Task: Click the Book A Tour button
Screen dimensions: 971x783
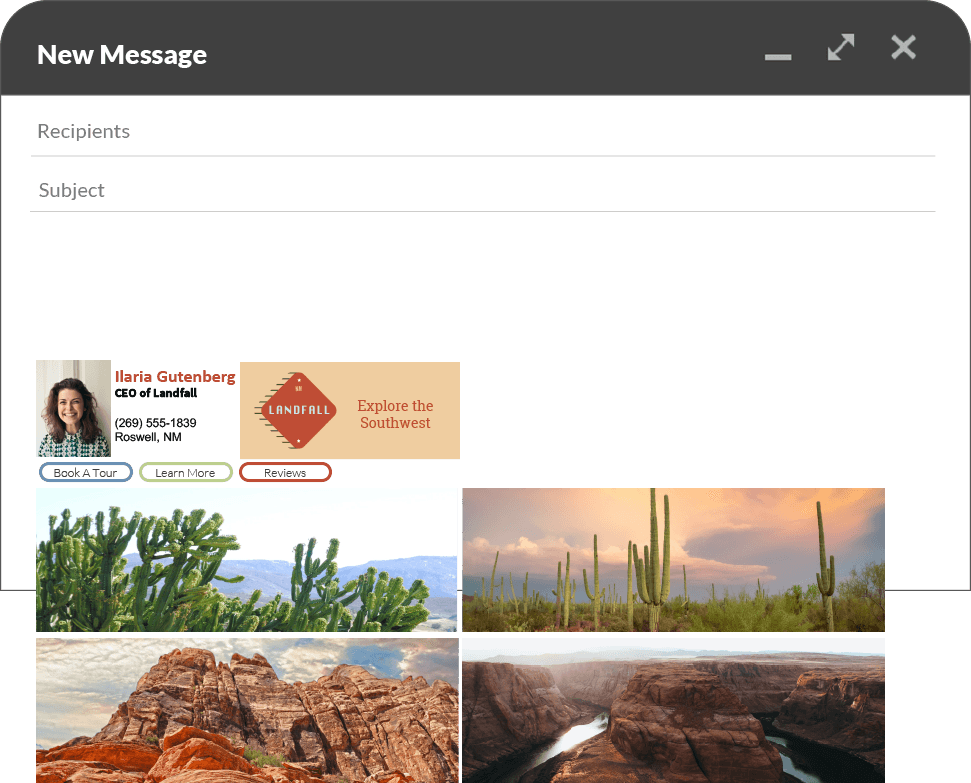Action: [85, 473]
